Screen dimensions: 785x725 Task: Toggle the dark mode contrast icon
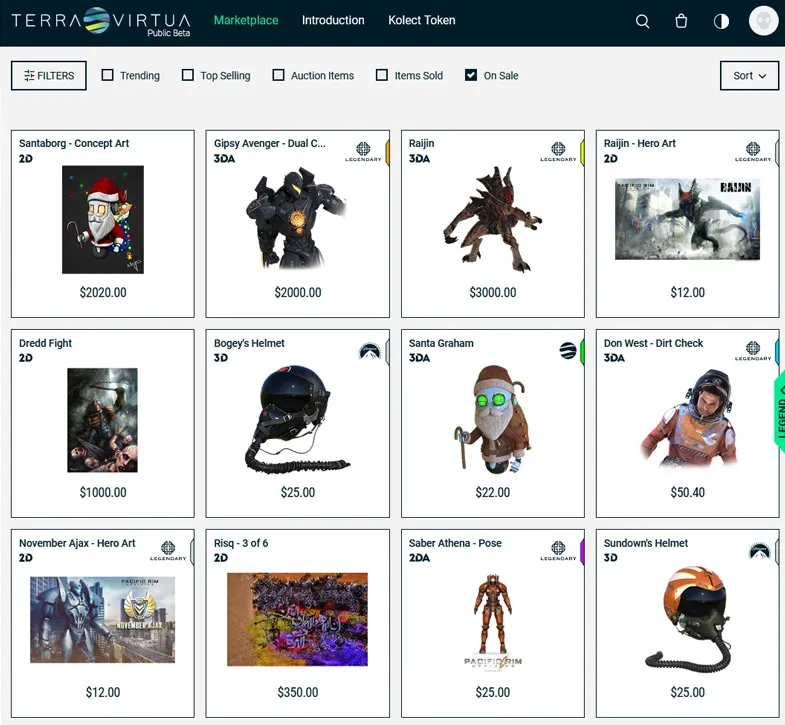pyautogui.click(x=721, y=21)
